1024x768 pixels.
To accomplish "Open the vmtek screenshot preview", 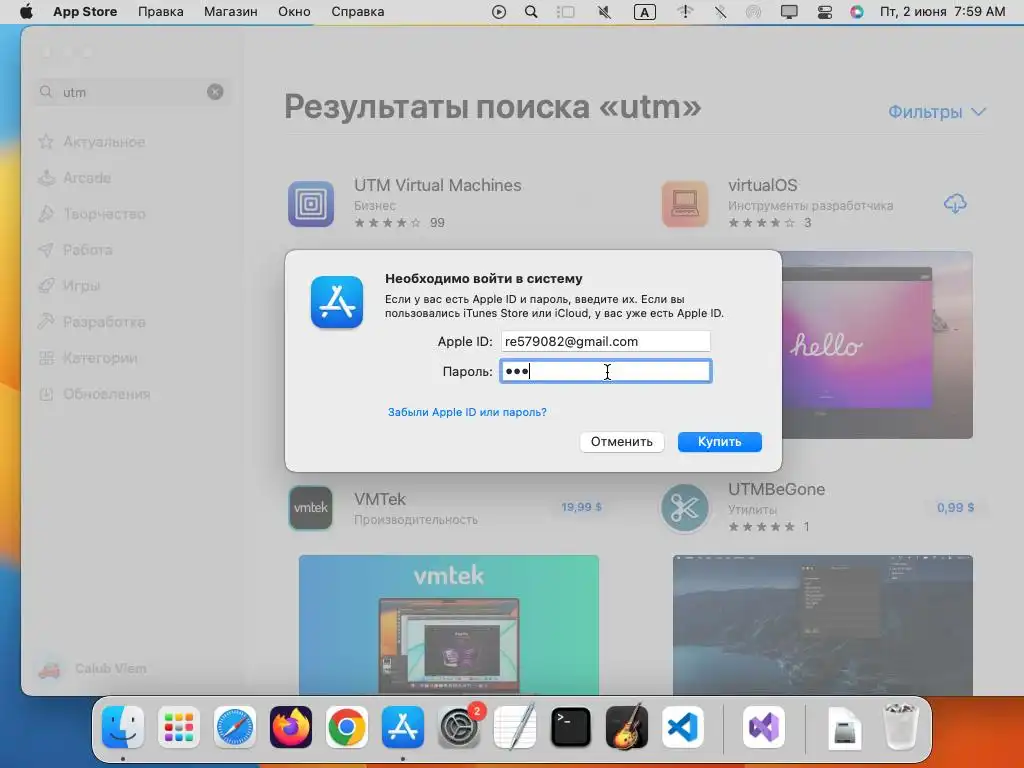I will click(449, 625).
